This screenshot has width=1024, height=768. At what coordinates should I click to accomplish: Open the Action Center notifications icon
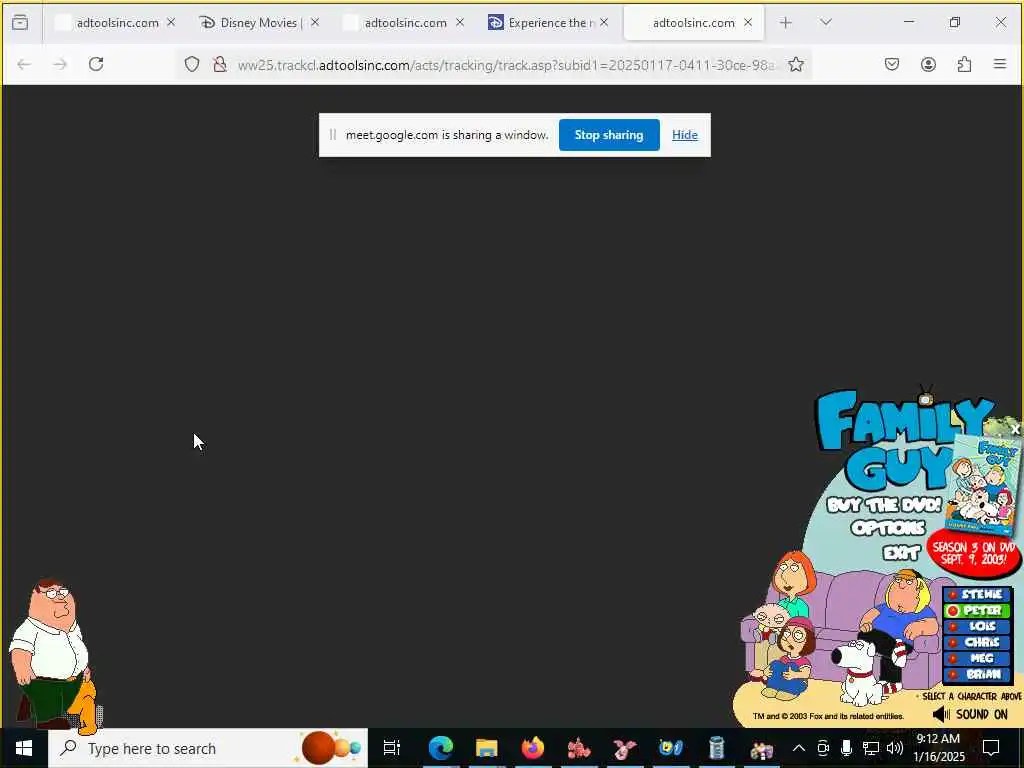991,748
